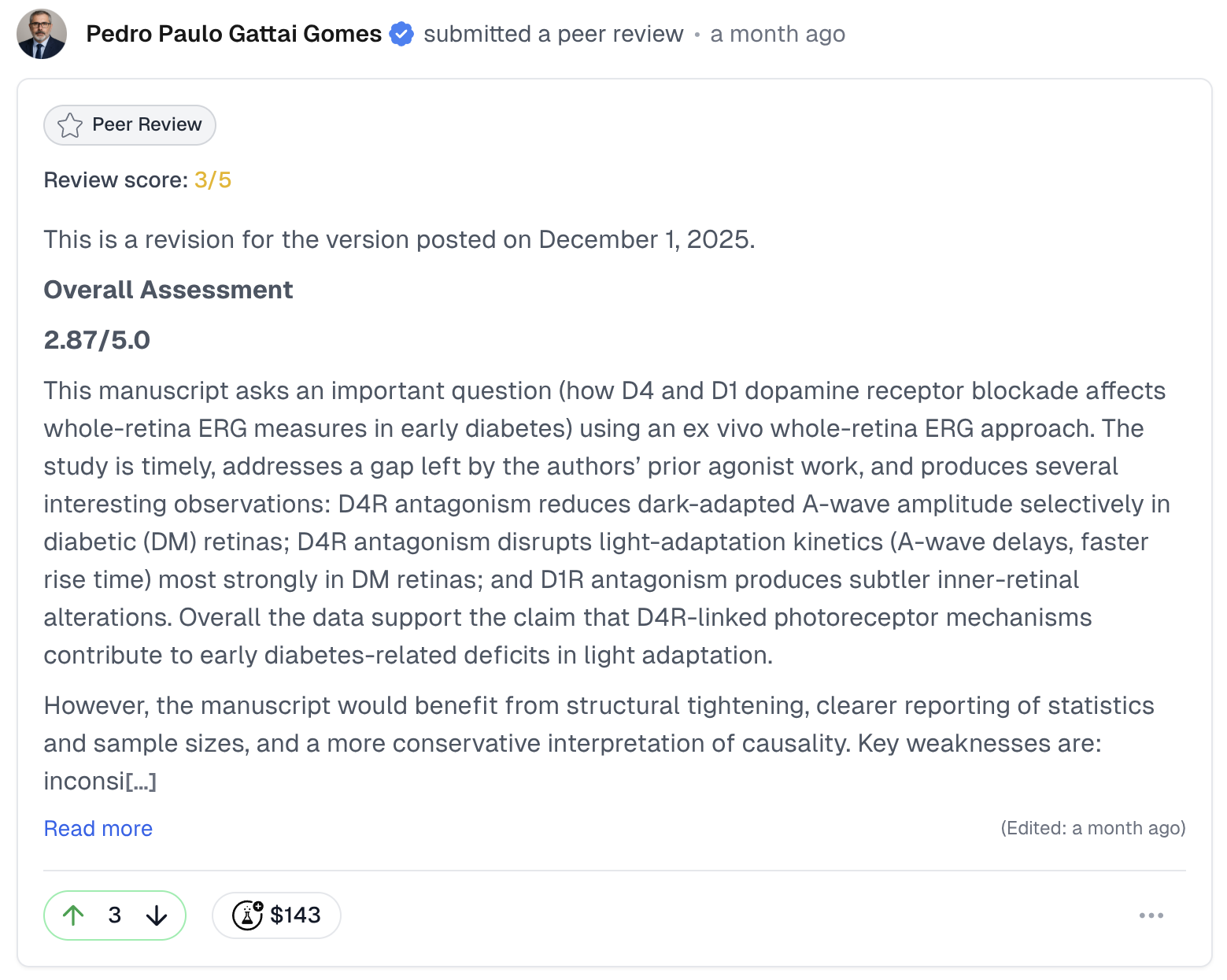Click the vote count between the arrows
Viewport: 1227px width, 980px height.
click(x=115, y=915)
